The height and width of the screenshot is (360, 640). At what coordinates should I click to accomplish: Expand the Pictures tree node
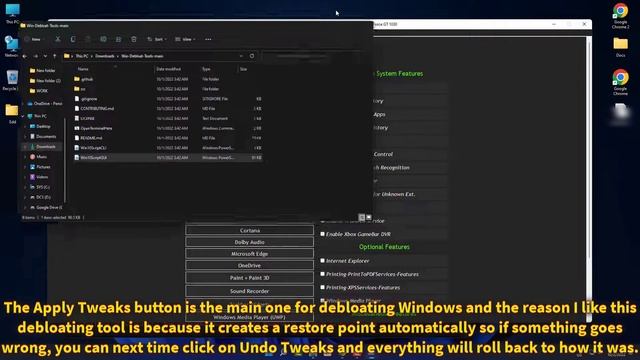click(x=25, y=167)
